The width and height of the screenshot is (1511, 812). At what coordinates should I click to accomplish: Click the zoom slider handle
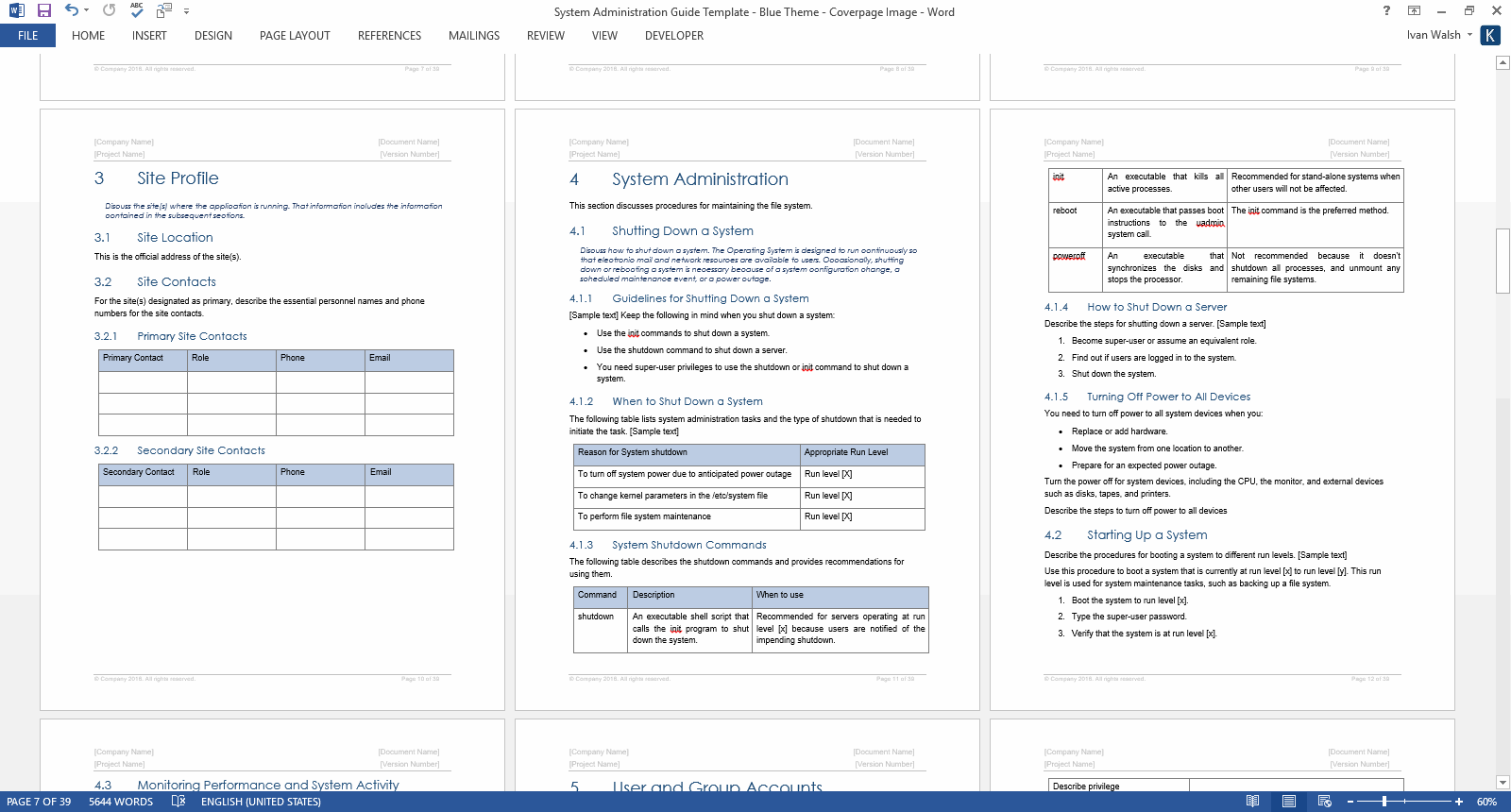click(x=1384, y=802)
